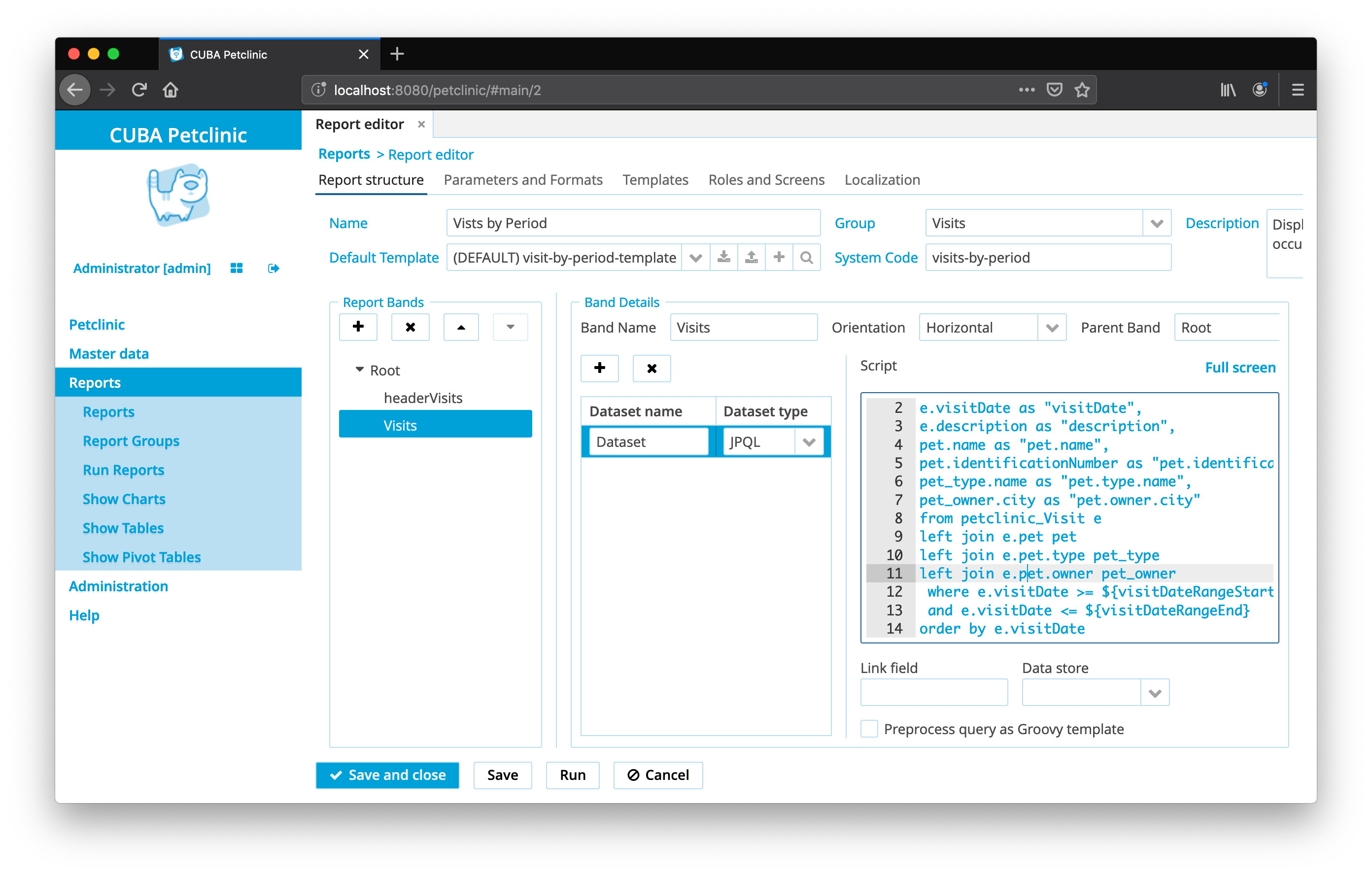Open the Orientation dropdown
The image size is (1372, 876).
pos(1052,327)
